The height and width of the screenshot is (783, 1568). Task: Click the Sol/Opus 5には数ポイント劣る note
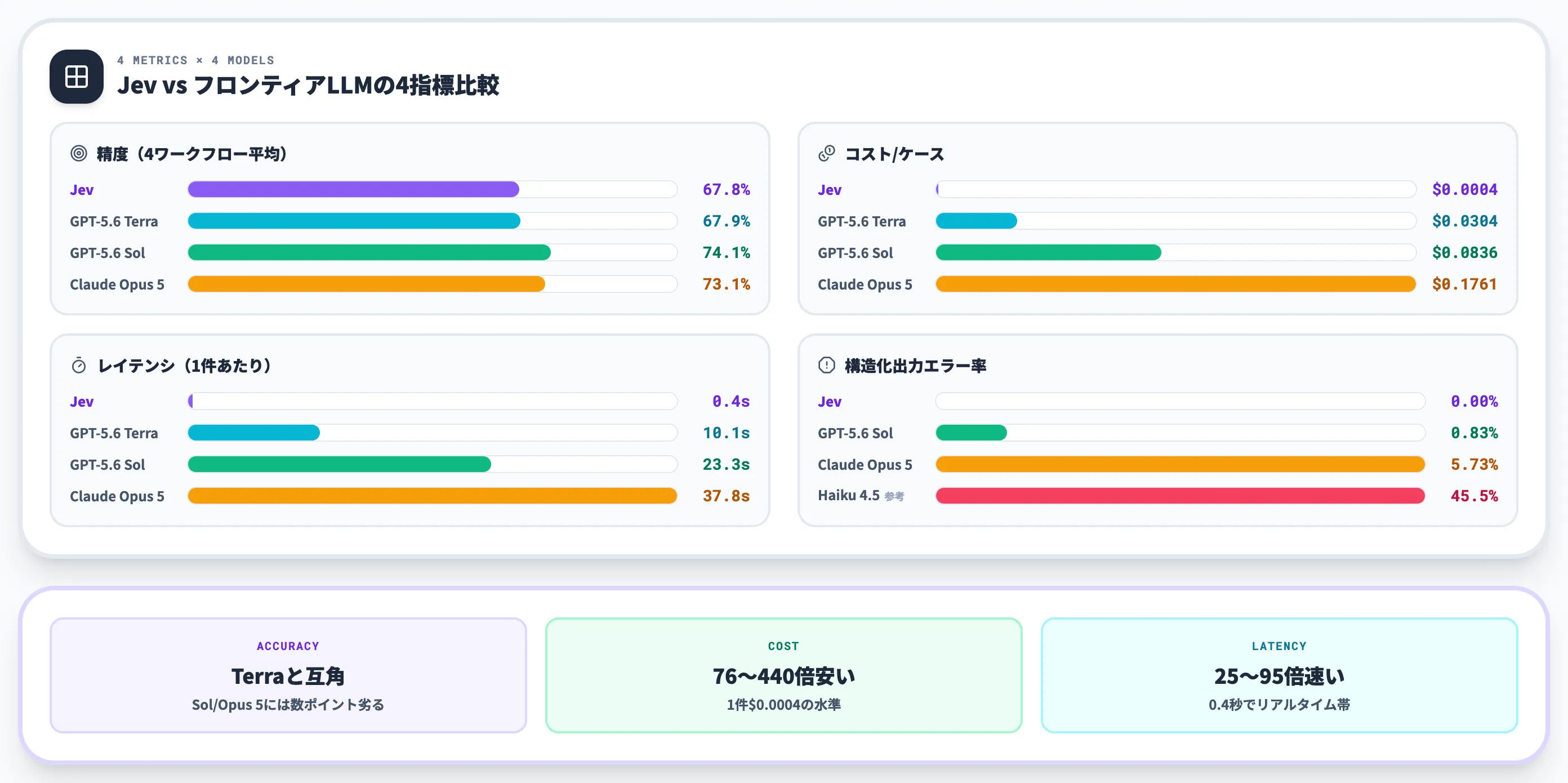288,705
